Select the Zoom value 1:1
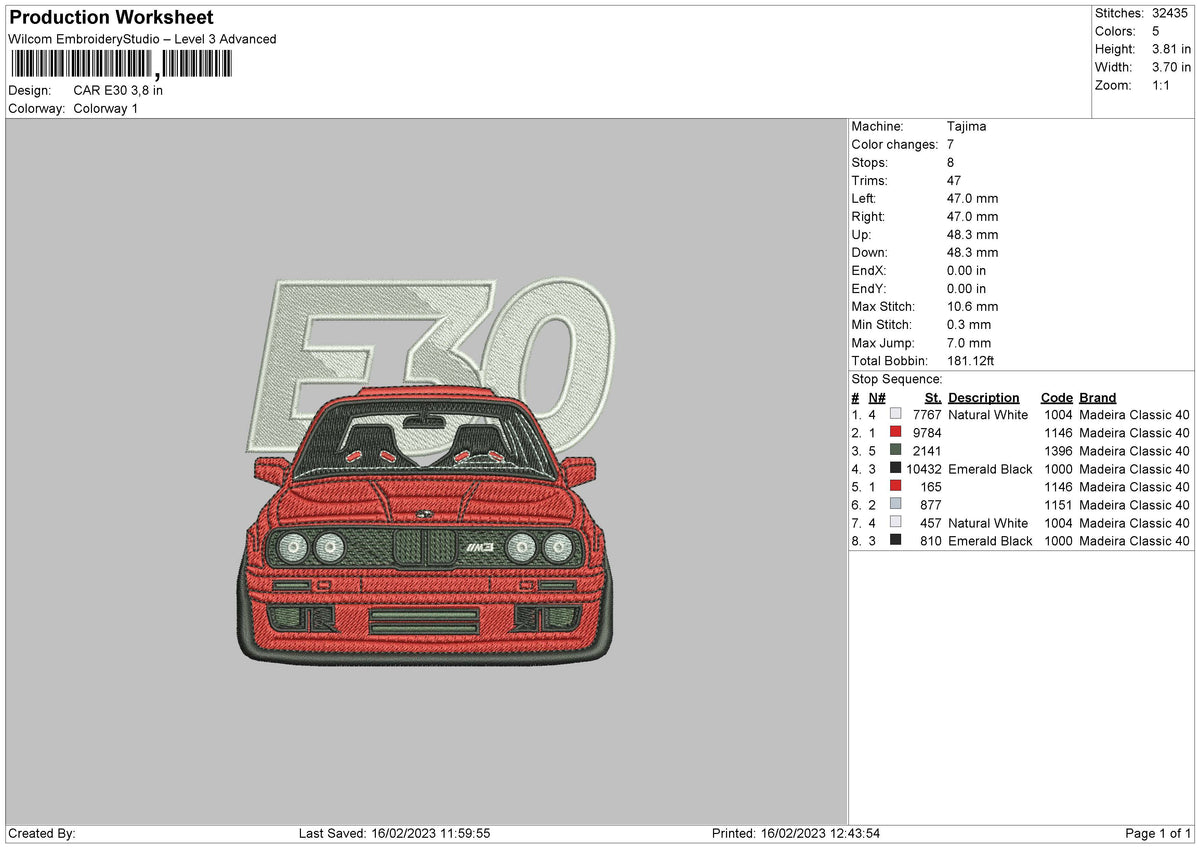Screen dimensions: 1200x848 [1161, 85]
